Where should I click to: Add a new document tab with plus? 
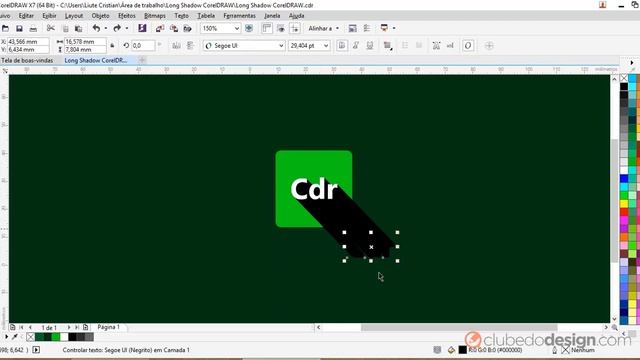coord(142,60)
